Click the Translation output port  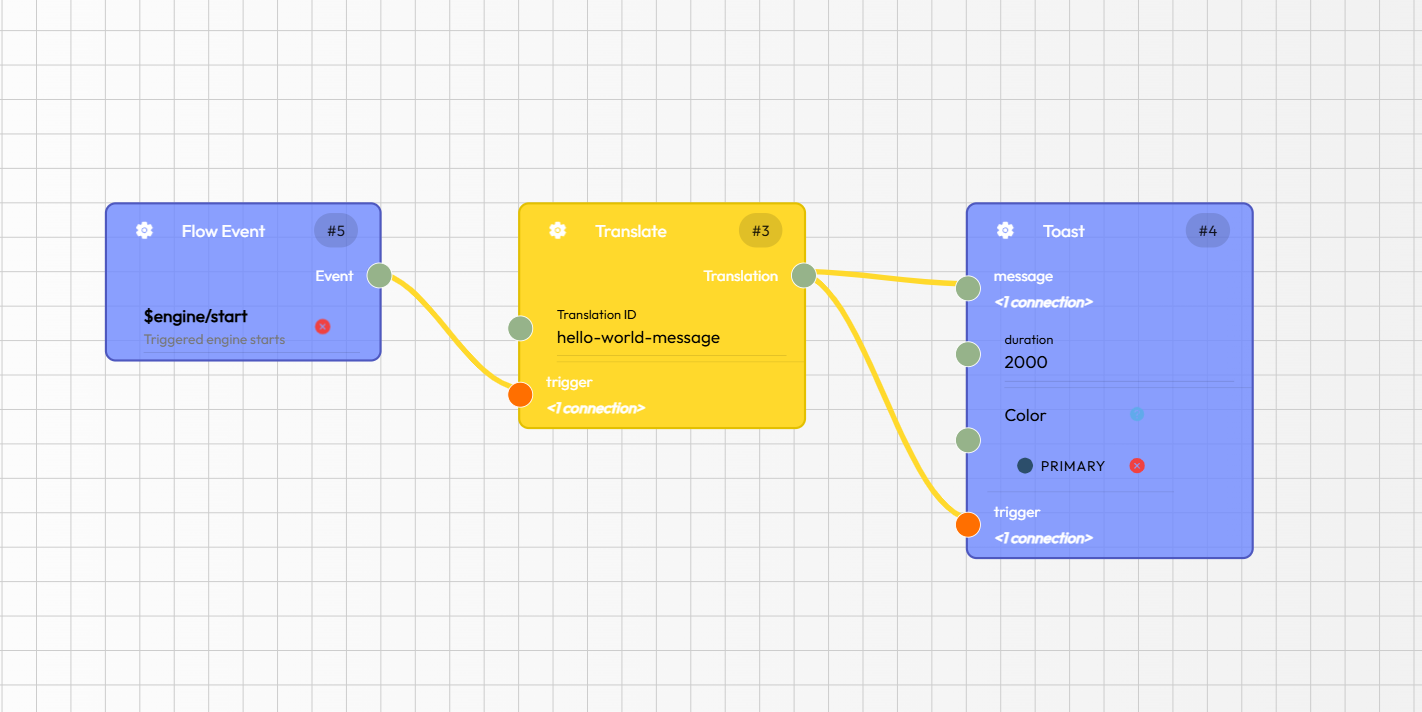click(x=804, y=275)
